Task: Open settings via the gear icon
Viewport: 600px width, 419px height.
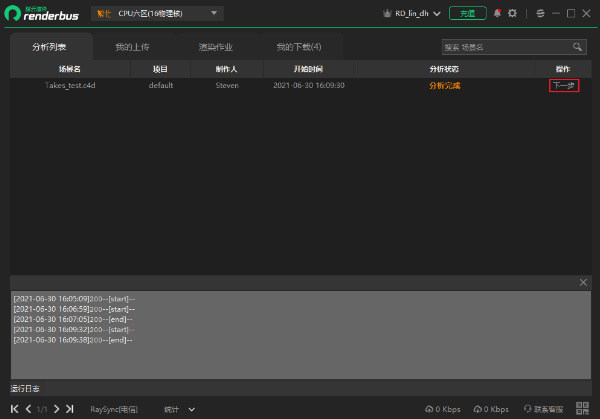Action: point(512,13)
